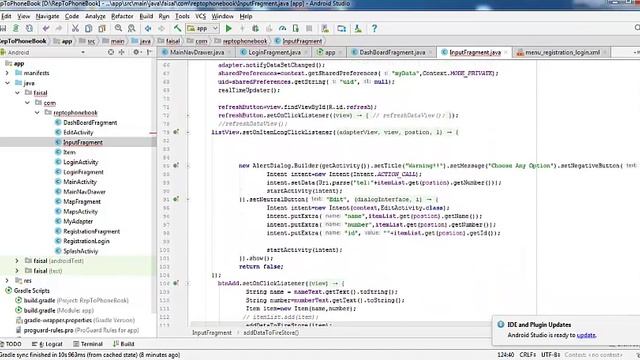Switch to the DashBoardFragment.java tab
The width and height of the screenshot is (640, 360).
click(x=392, y=52)
